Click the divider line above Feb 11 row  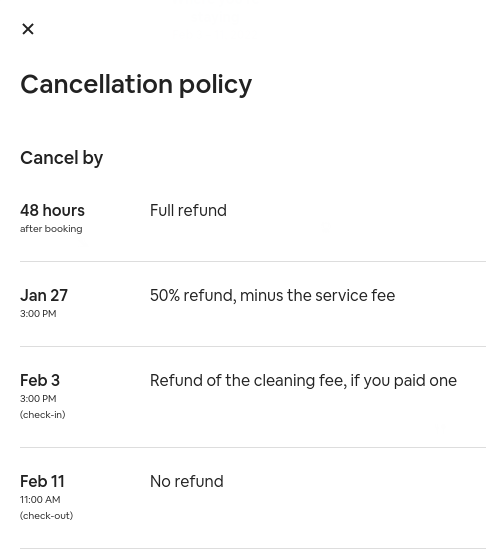coord(253,447)
